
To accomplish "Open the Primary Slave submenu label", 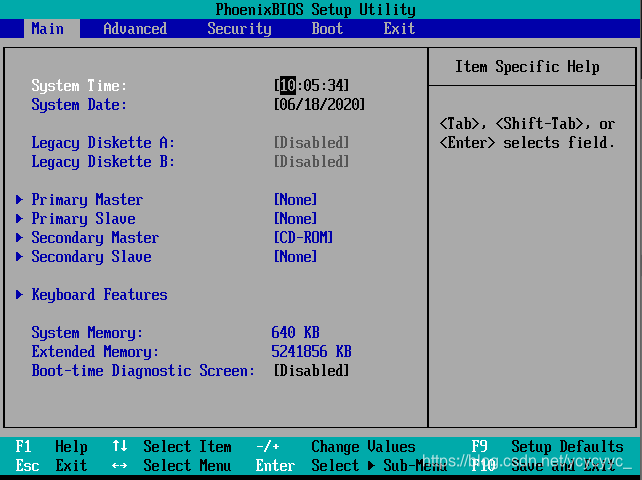I will pos(84,219).
